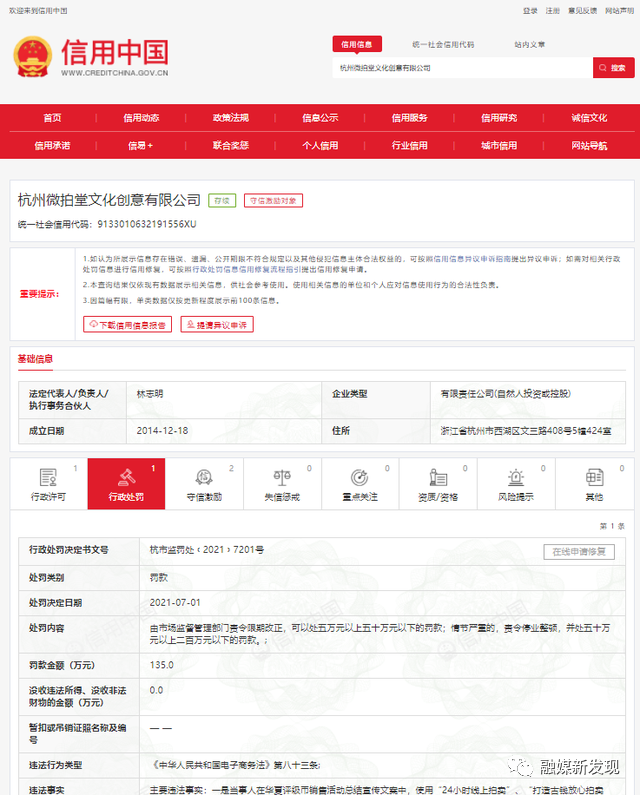Viewport: 640px width, 795px height.
Task: Open the 行政许可 category icon tab
Action: [49, 484]
